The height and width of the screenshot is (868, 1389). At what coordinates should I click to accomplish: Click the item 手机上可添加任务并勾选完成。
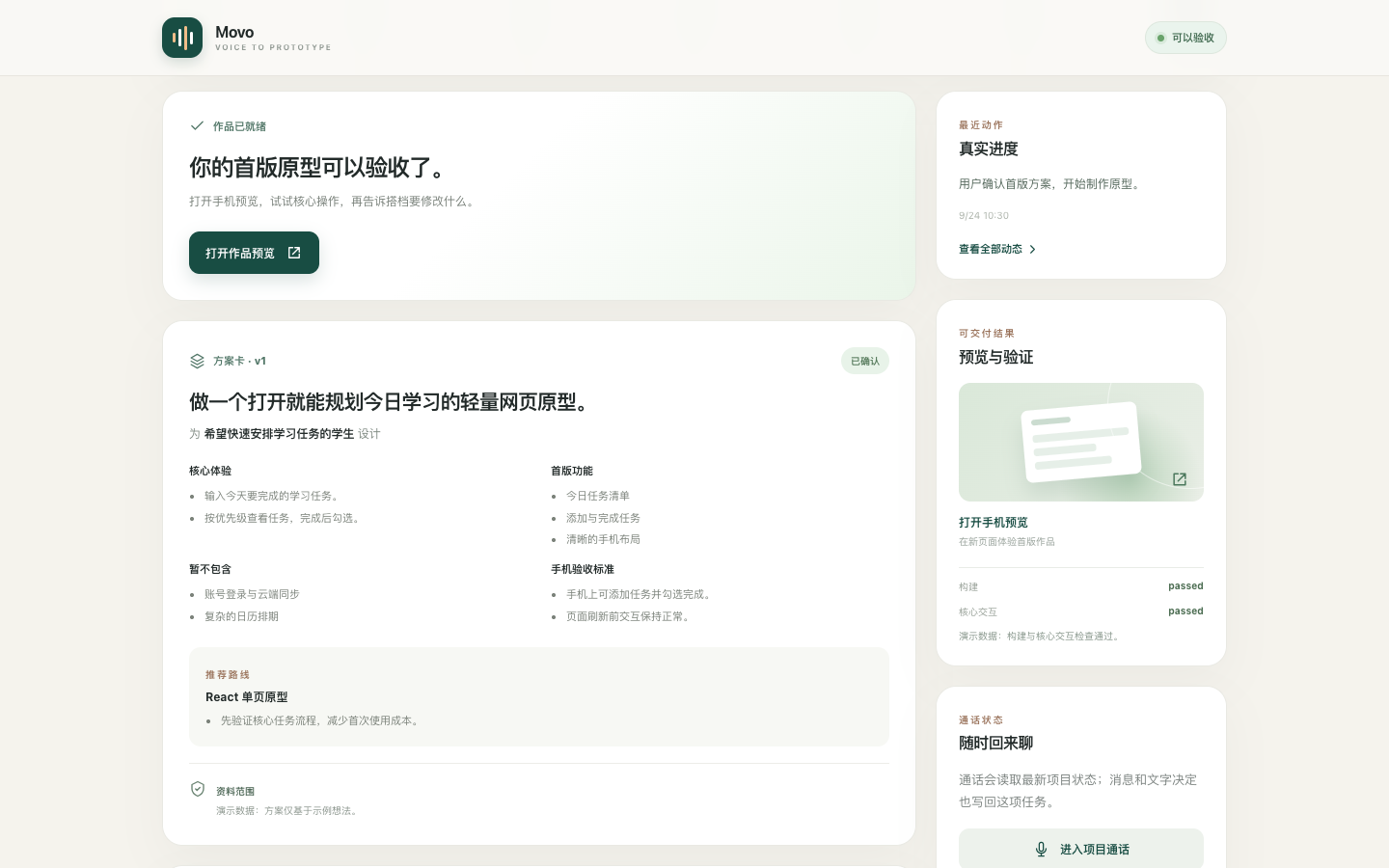640,594
